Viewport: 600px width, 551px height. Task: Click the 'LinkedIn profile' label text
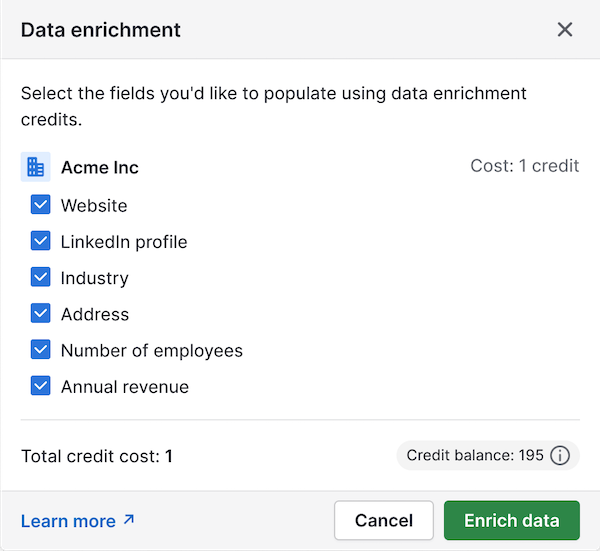click(124, 242)
